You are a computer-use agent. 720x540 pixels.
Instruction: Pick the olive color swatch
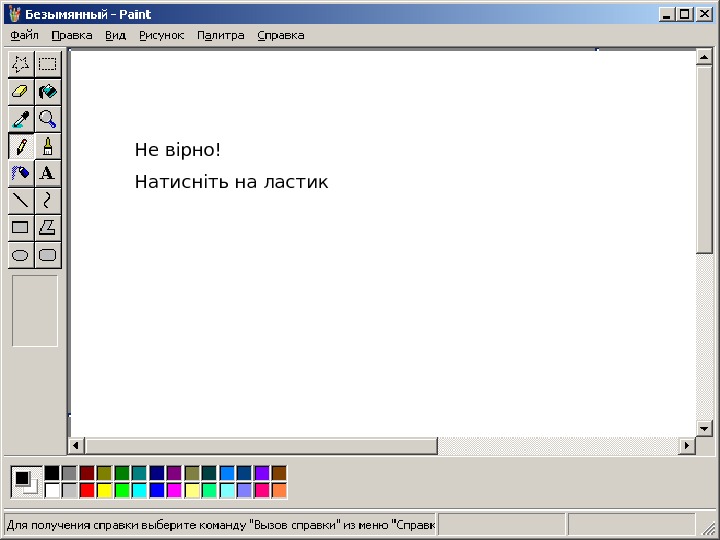[x=104, y=473]
